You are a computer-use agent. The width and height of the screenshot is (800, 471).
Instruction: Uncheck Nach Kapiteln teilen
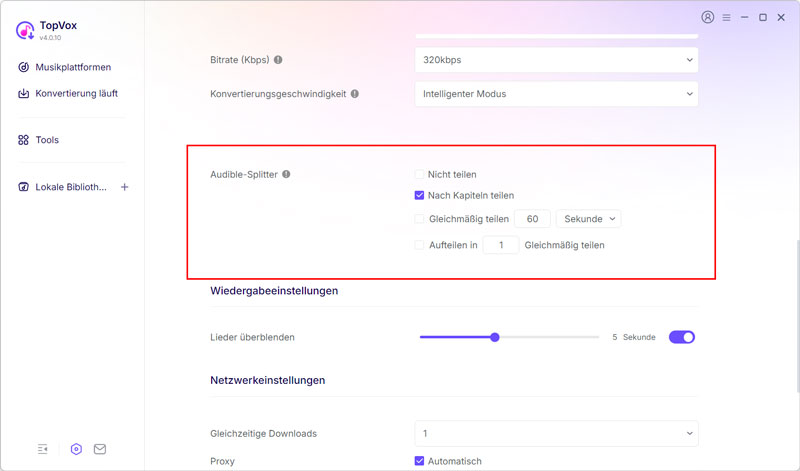(x=419, y=195)
